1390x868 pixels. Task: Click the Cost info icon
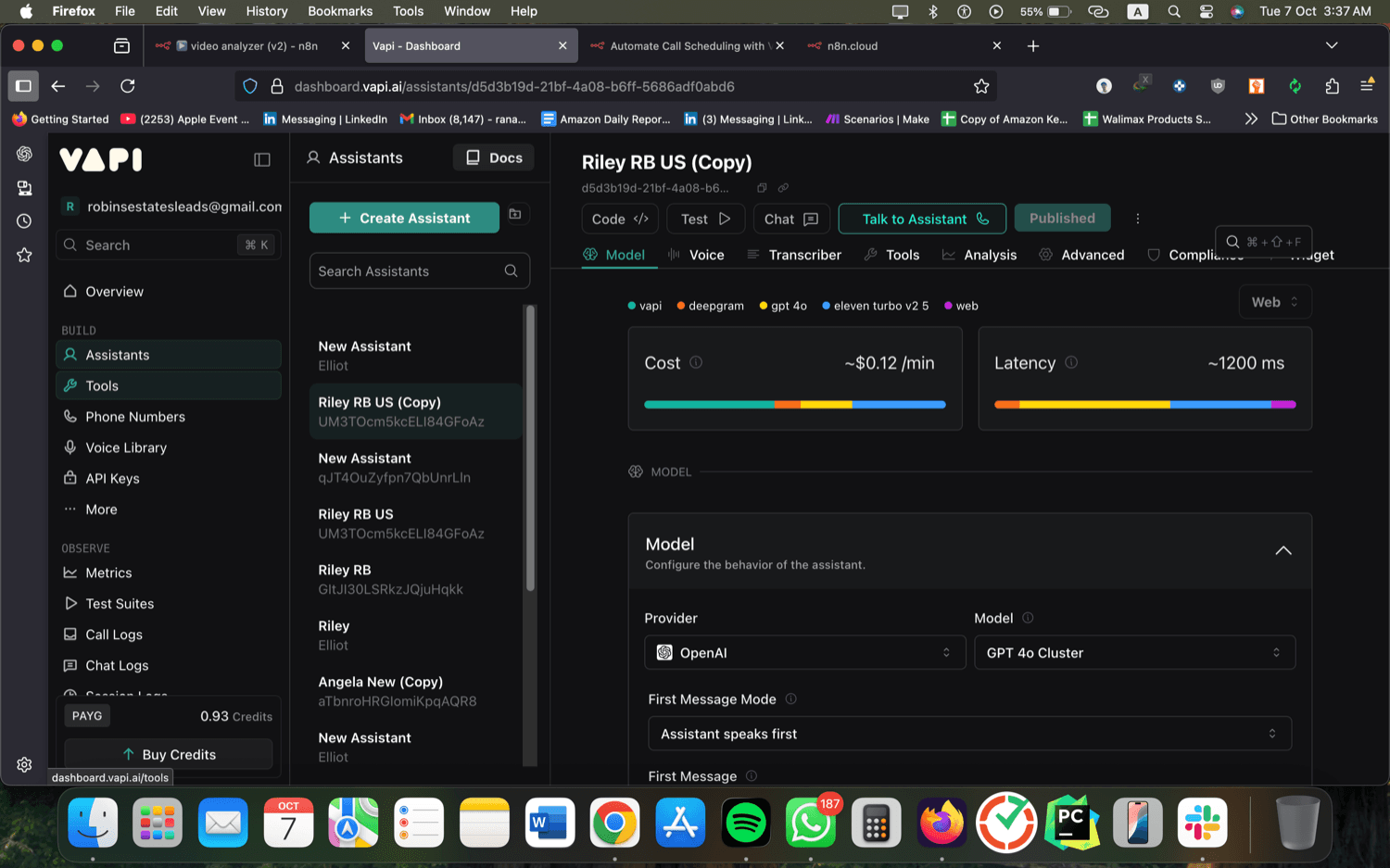click(696, 362)
